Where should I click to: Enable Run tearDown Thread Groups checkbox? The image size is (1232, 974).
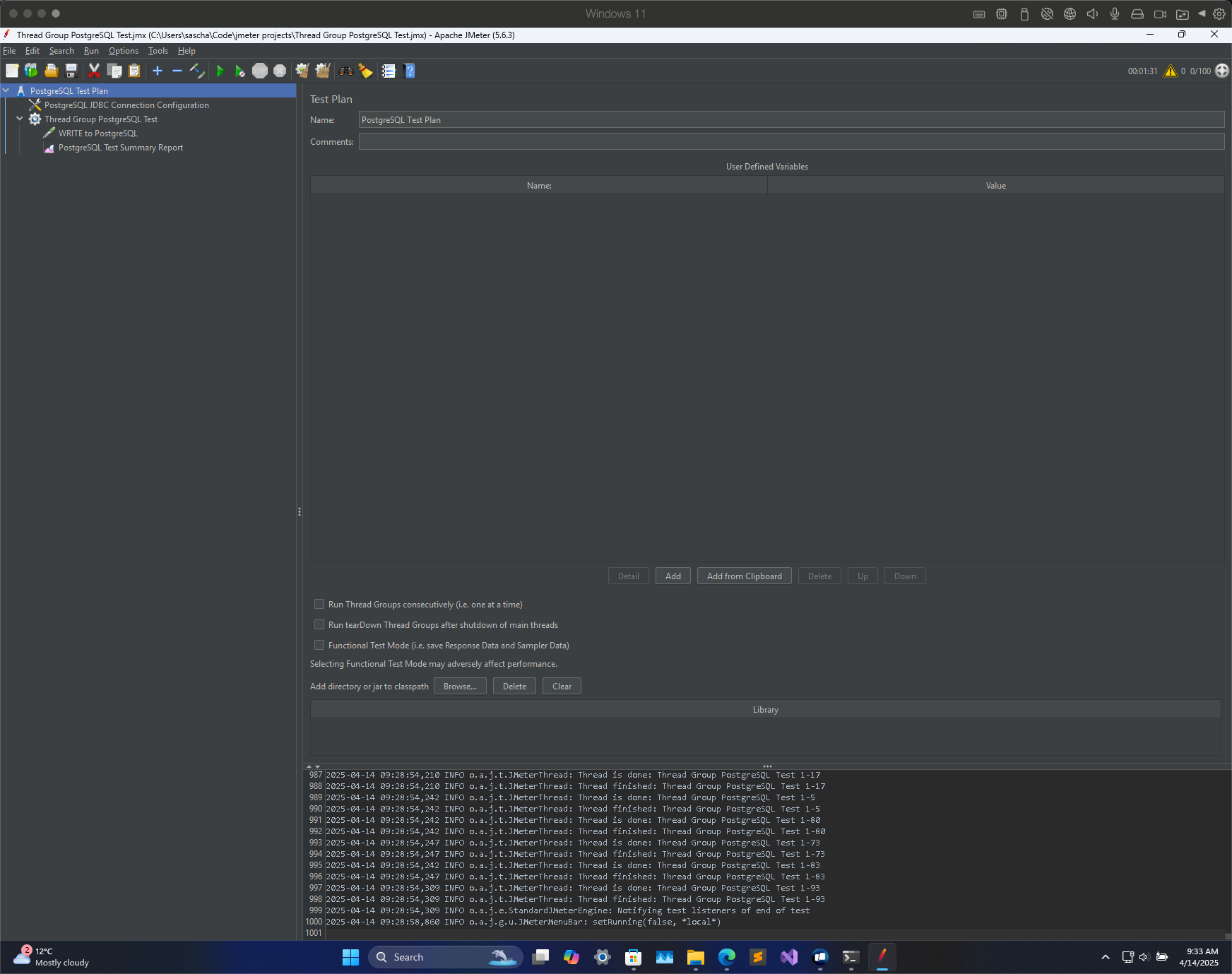pyautogui.click(x=319, y=624)
